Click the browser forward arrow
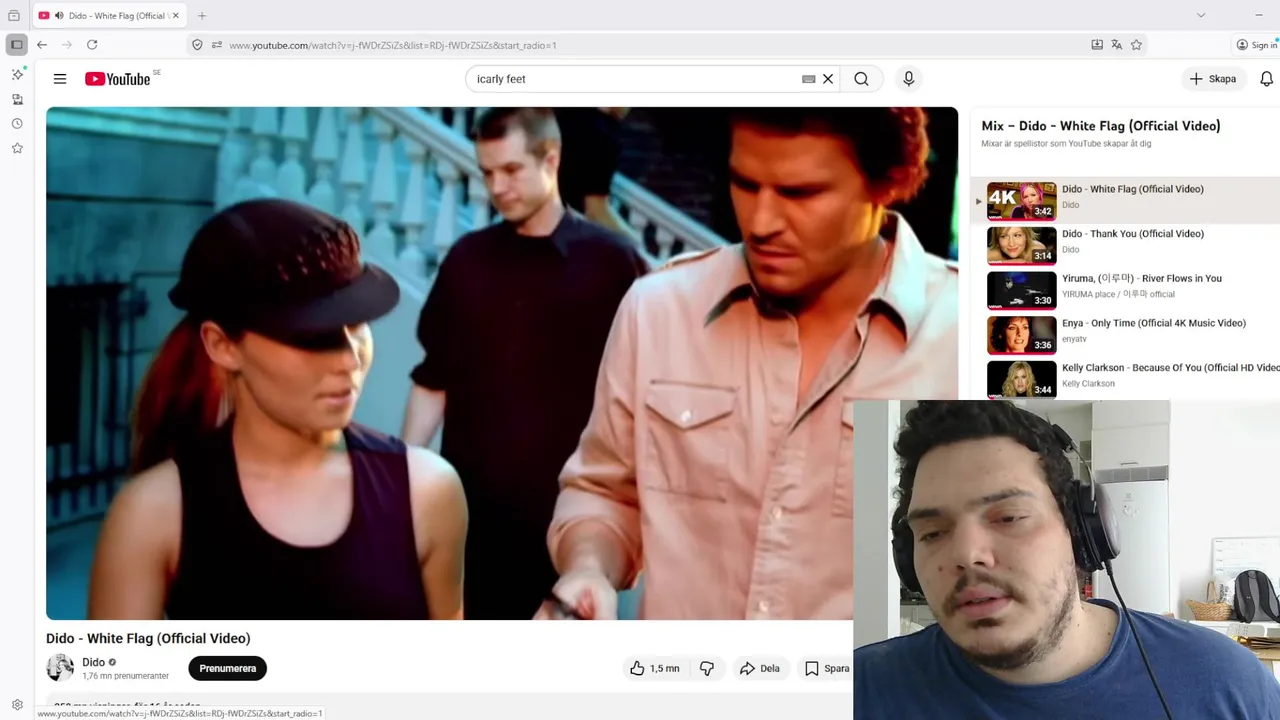 tap(67, 45)
